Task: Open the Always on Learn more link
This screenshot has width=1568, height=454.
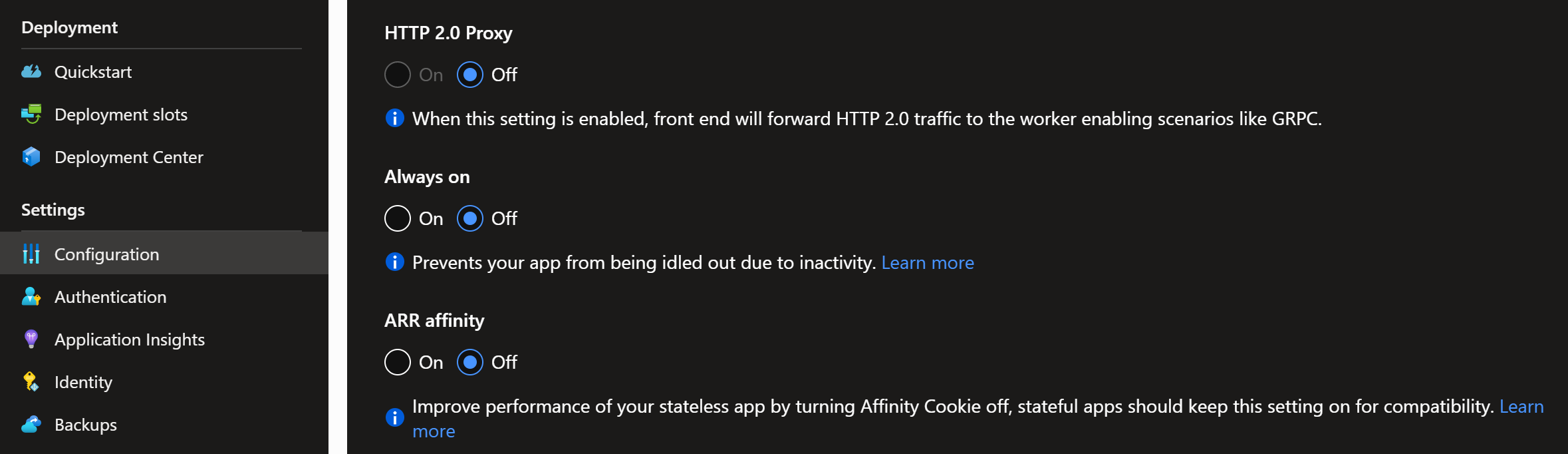Action: [x=928, y=262]
